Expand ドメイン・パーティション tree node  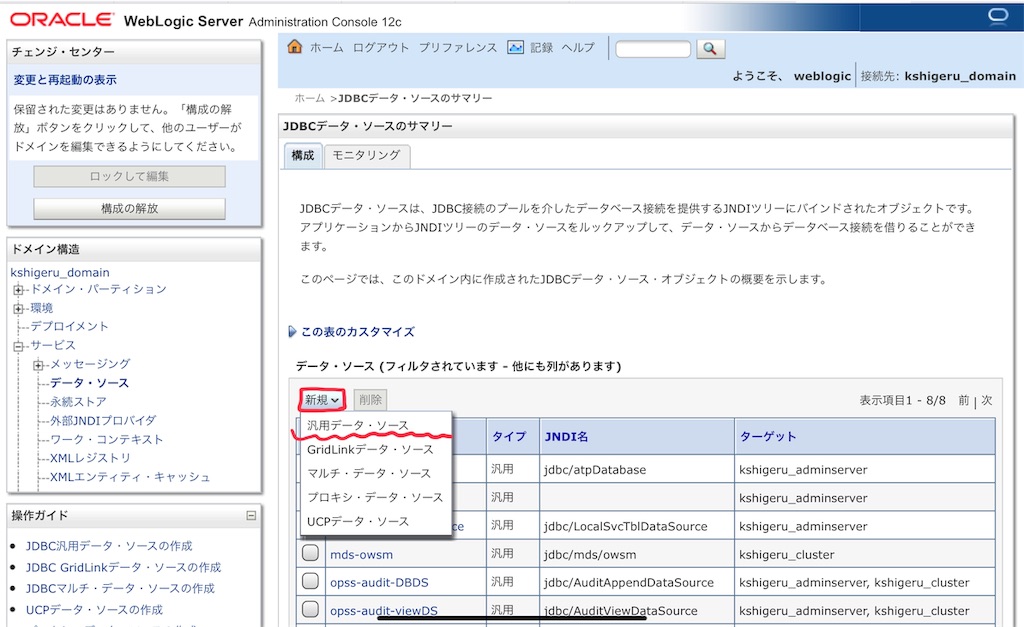(18, 289)
